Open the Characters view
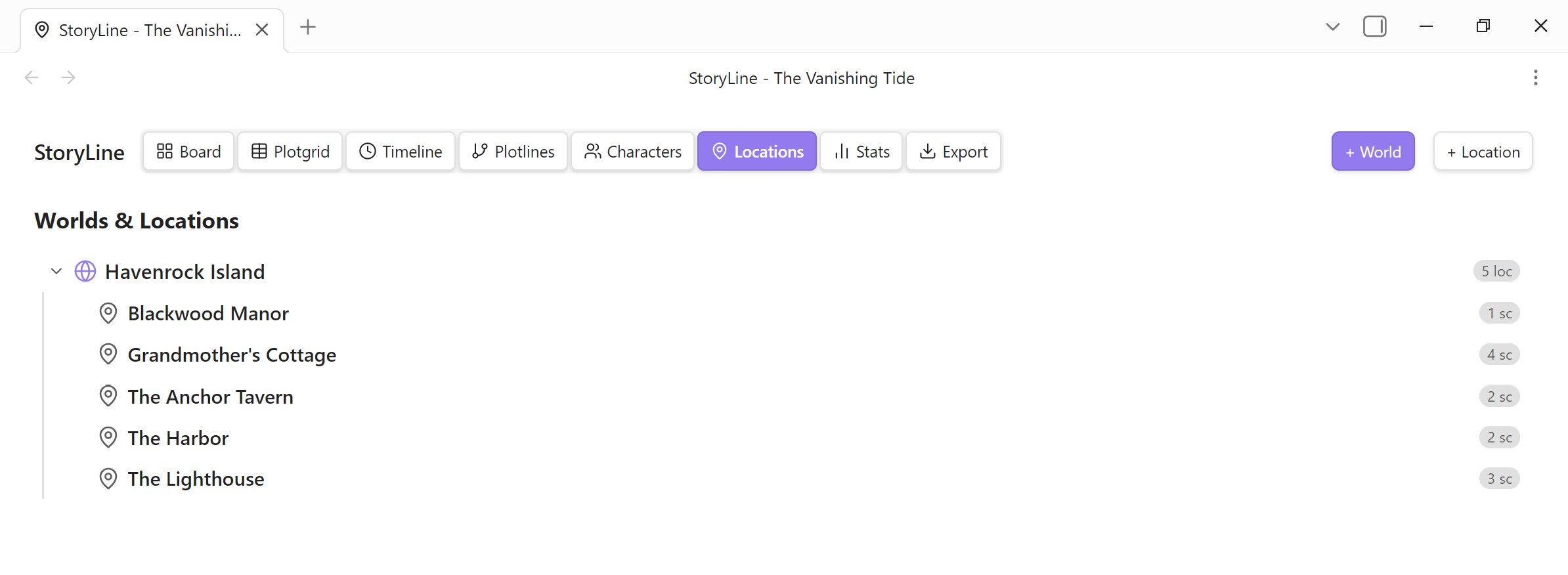 pos(632,152)
